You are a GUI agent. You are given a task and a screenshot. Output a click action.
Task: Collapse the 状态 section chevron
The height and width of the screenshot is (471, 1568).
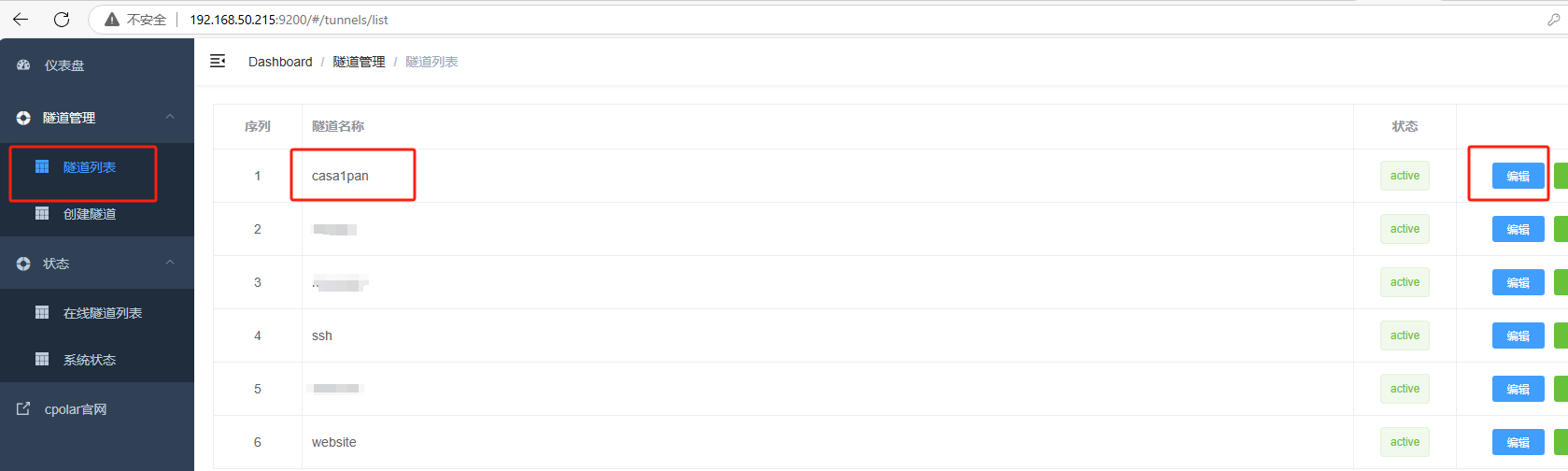(x=170, y=263)
